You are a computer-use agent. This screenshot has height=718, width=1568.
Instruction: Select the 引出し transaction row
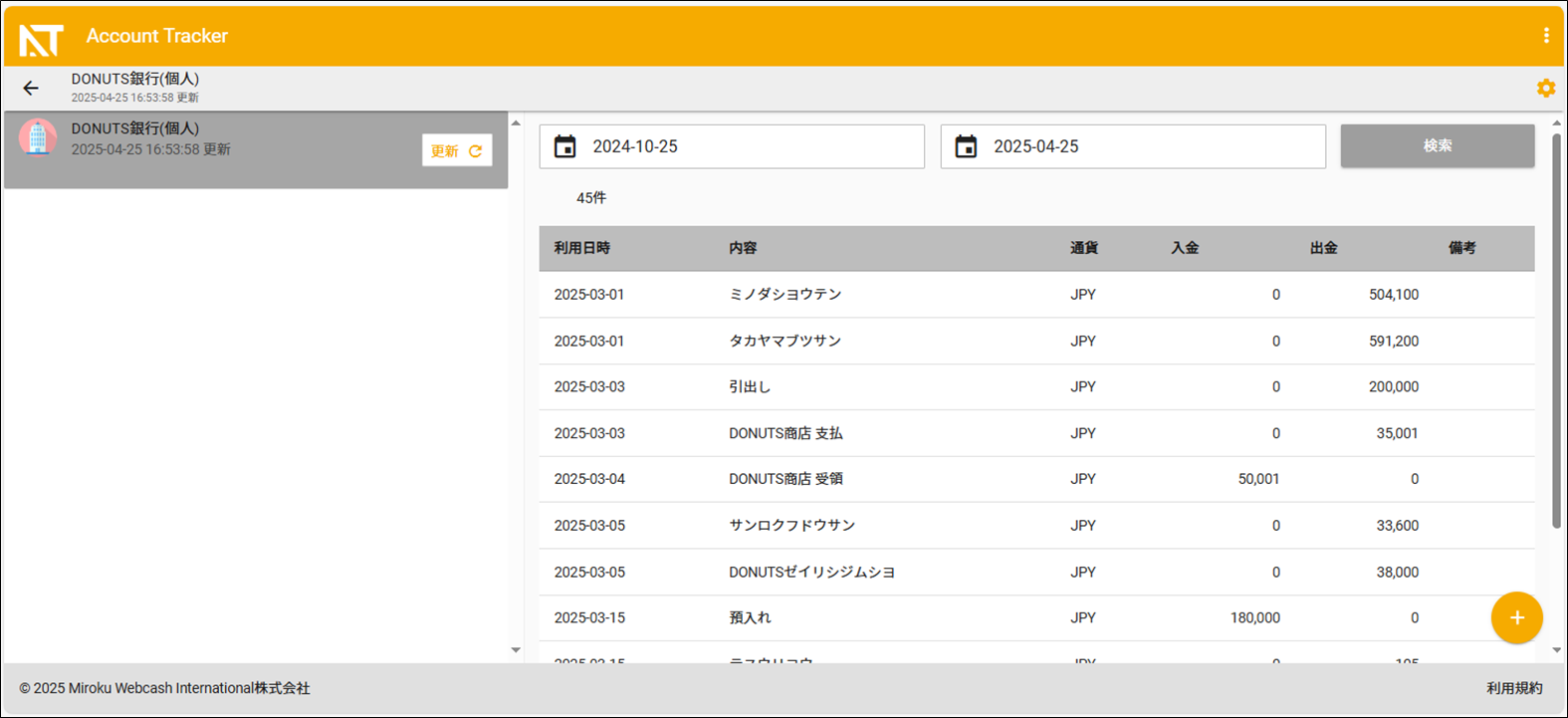(x=1036, y=386)
